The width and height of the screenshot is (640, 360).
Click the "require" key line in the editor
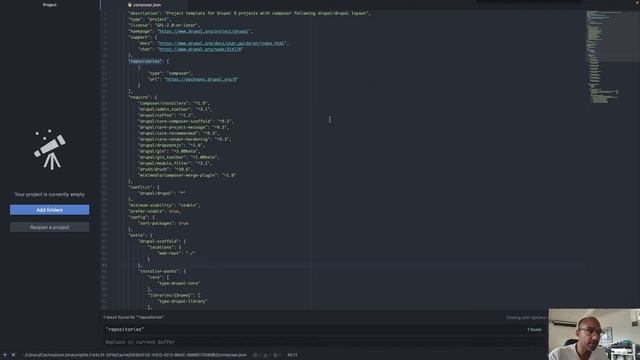pyautogui.click(x=143, y=97)
